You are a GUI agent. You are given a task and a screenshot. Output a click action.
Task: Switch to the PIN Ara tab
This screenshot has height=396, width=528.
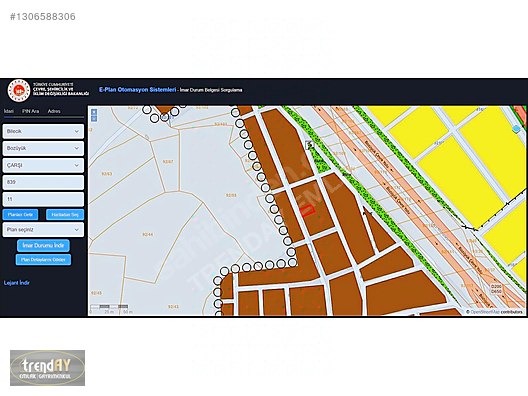[x=30, y=111]
